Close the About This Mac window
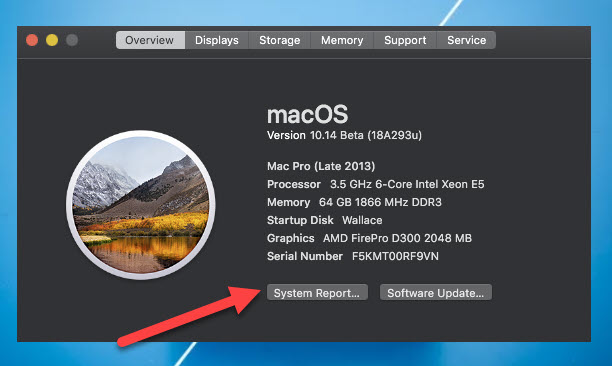Screen dimensions: 612x366 tap(32, 40)
